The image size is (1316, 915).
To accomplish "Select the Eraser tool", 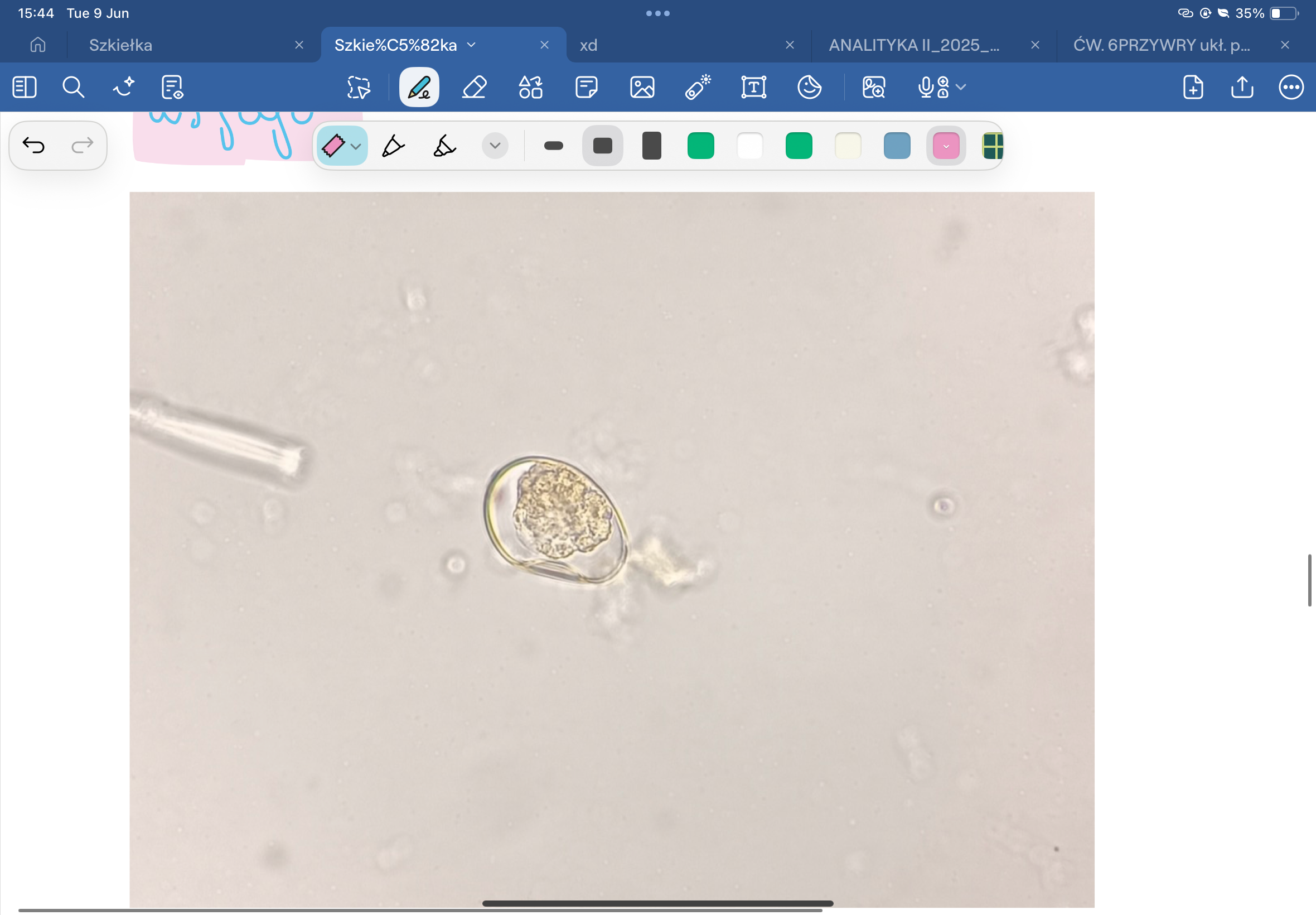I will pos(475,87).
